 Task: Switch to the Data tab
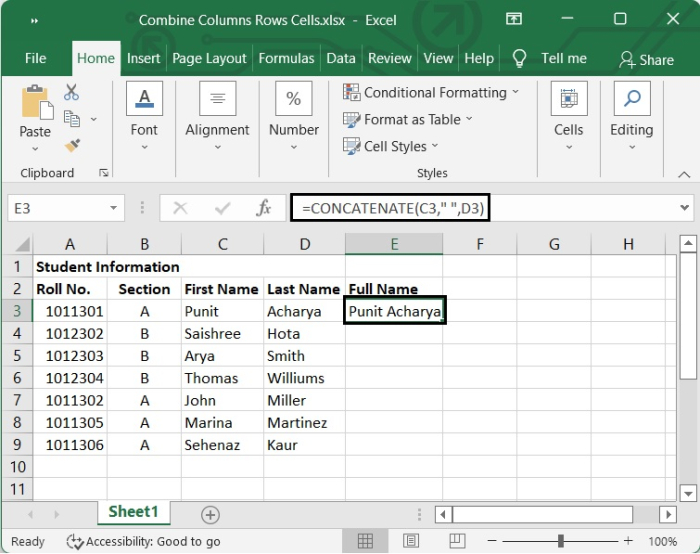[341, 58]
